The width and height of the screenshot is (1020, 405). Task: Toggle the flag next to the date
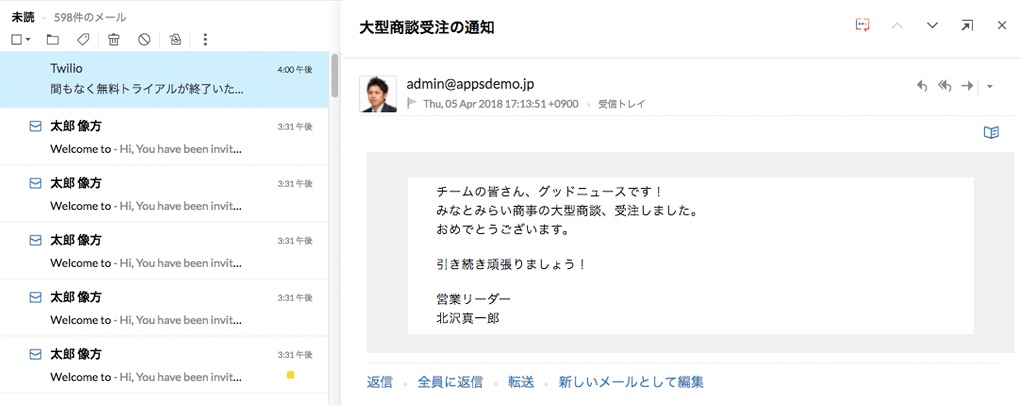tap(412, 103)
